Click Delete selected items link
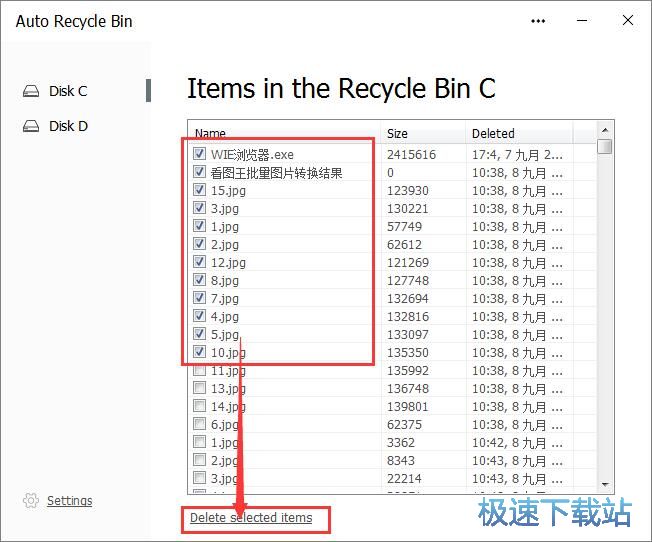This screenshot has width=652, height=542. [x=251, y=518]
